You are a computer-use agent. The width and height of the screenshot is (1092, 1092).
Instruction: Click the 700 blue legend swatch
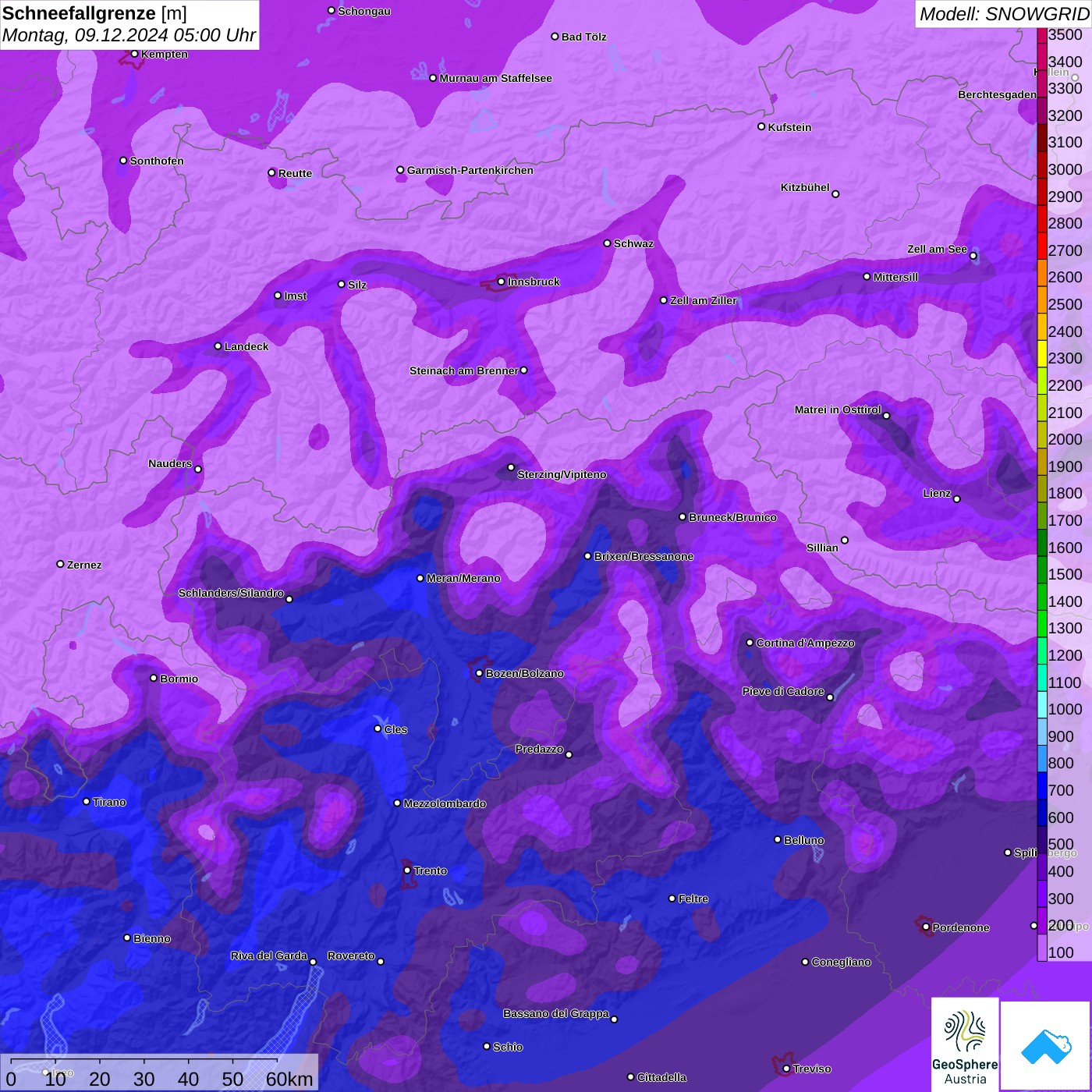click(x=1041, y=786)
